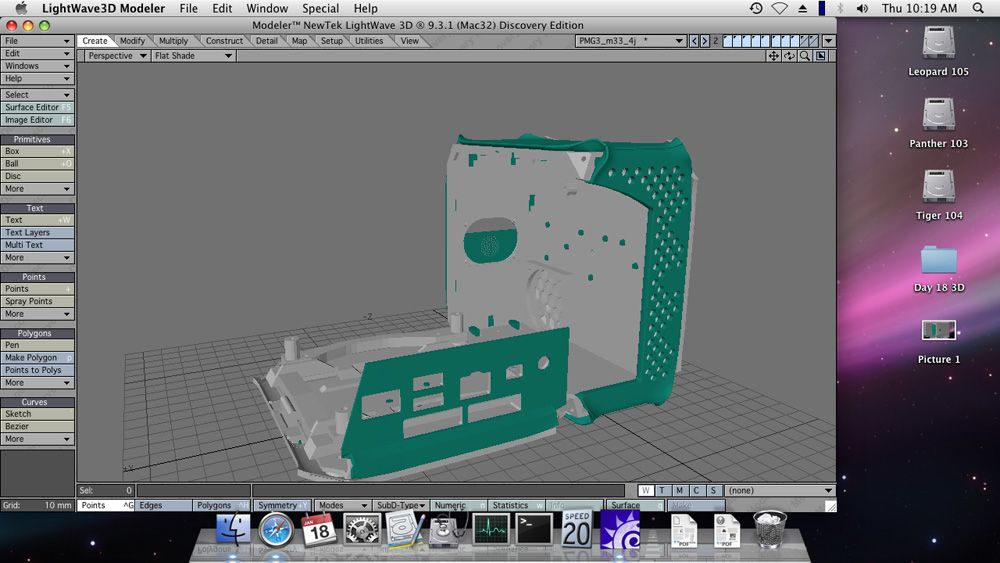This screenshot has width=1000, height=563.
Task: Click the Grid 10 mm readout
Action: 37,505
